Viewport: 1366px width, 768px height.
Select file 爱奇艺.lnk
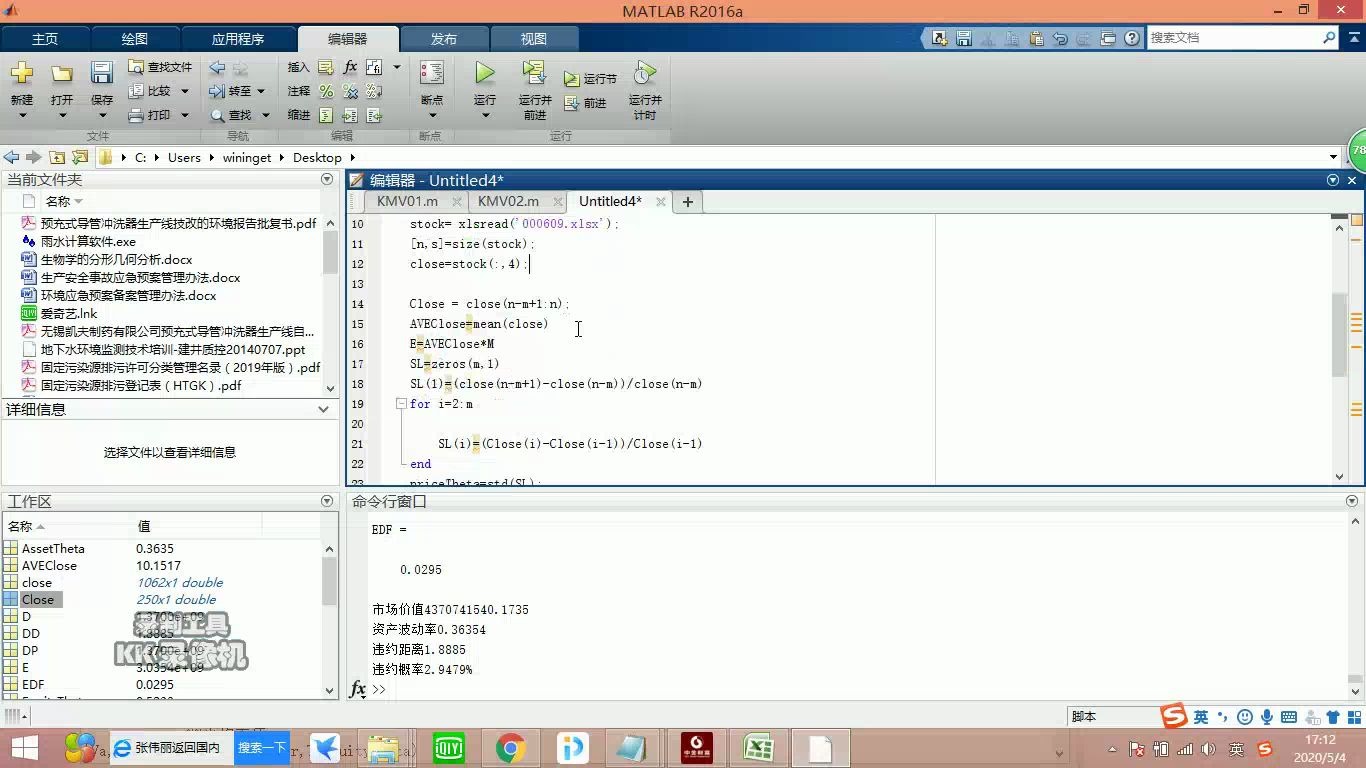click(x=68, y=313)
